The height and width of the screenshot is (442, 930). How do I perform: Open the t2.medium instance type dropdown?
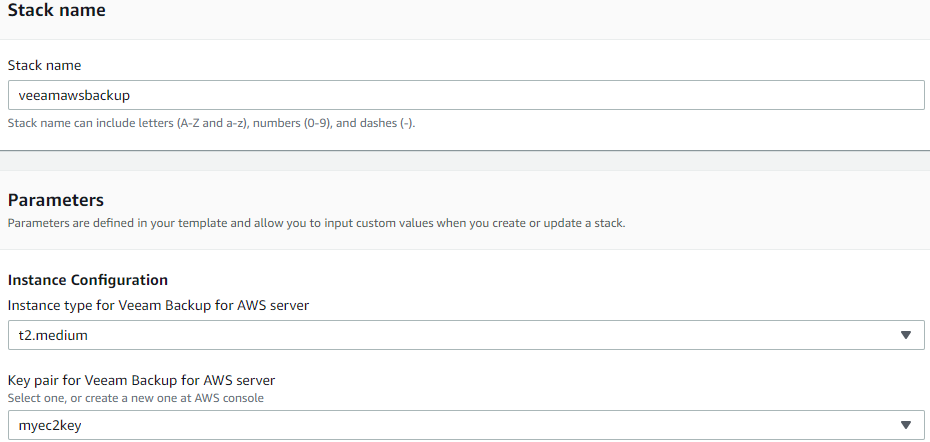466,335
